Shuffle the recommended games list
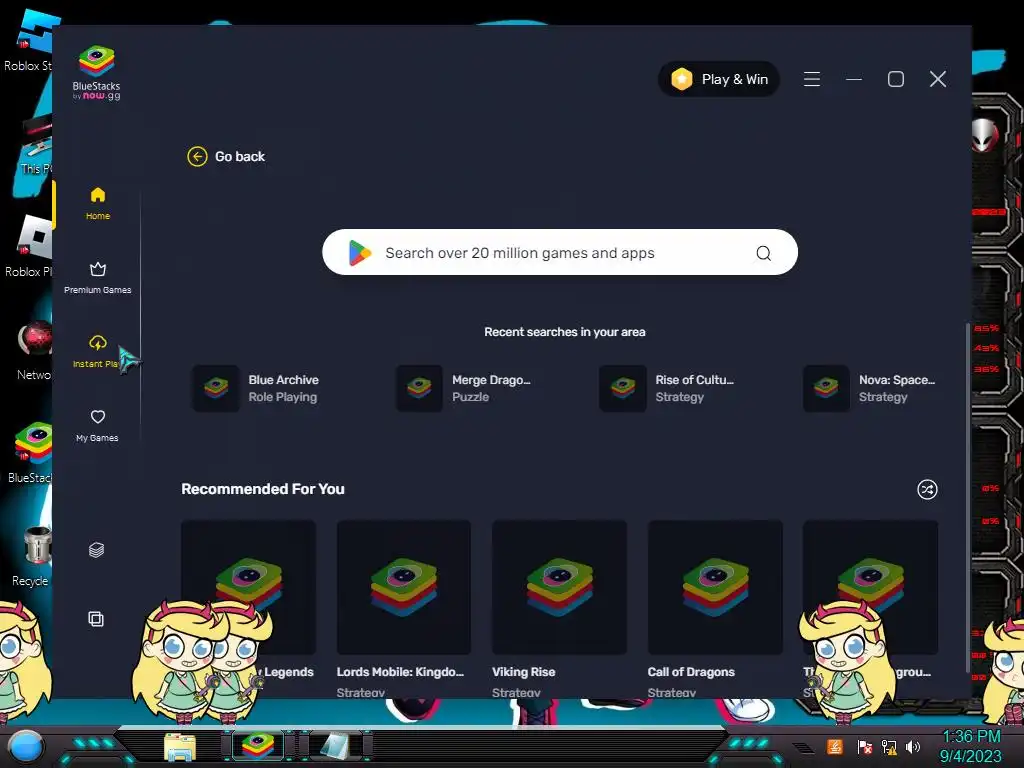1024x768 pixels. (x=927, y=489)
